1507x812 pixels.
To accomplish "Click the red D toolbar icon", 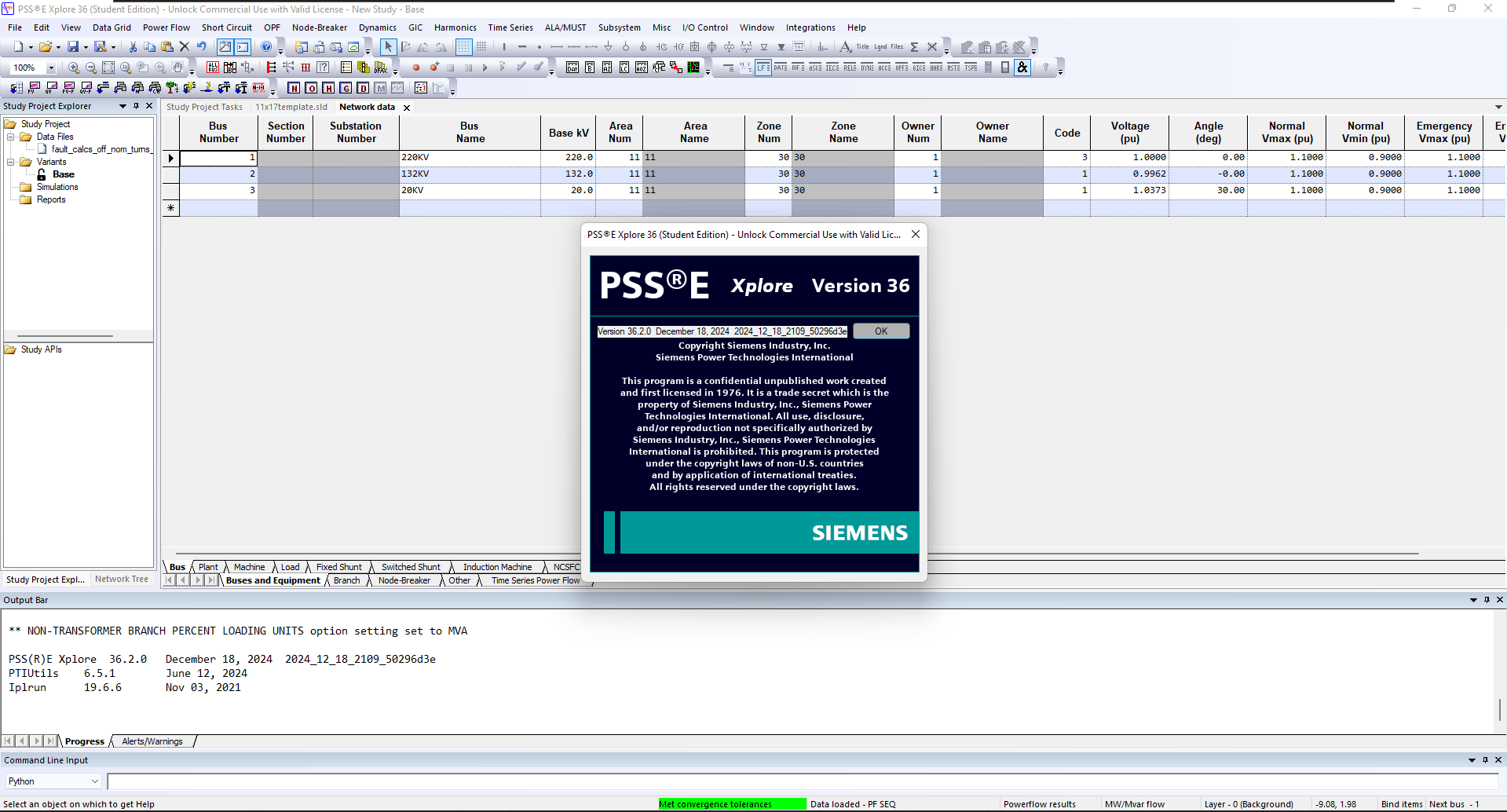I will 363,88.
